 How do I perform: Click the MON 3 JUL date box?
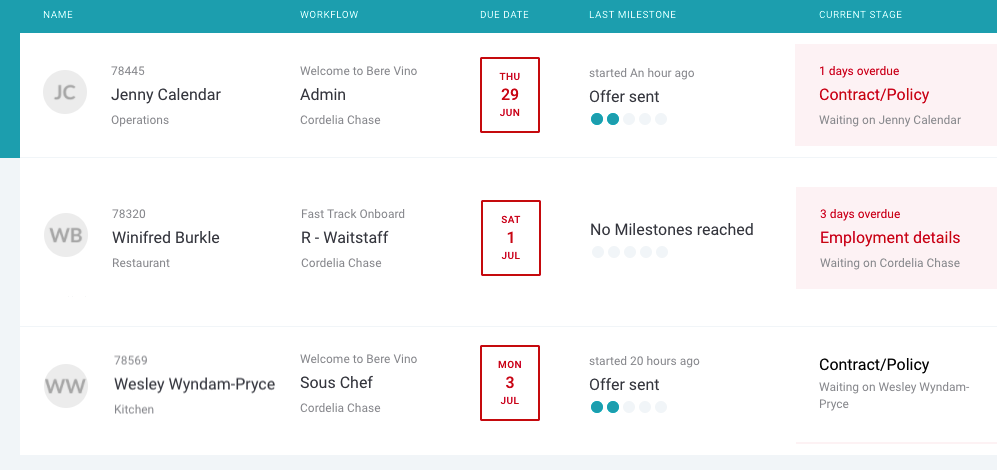pos(510,383)
